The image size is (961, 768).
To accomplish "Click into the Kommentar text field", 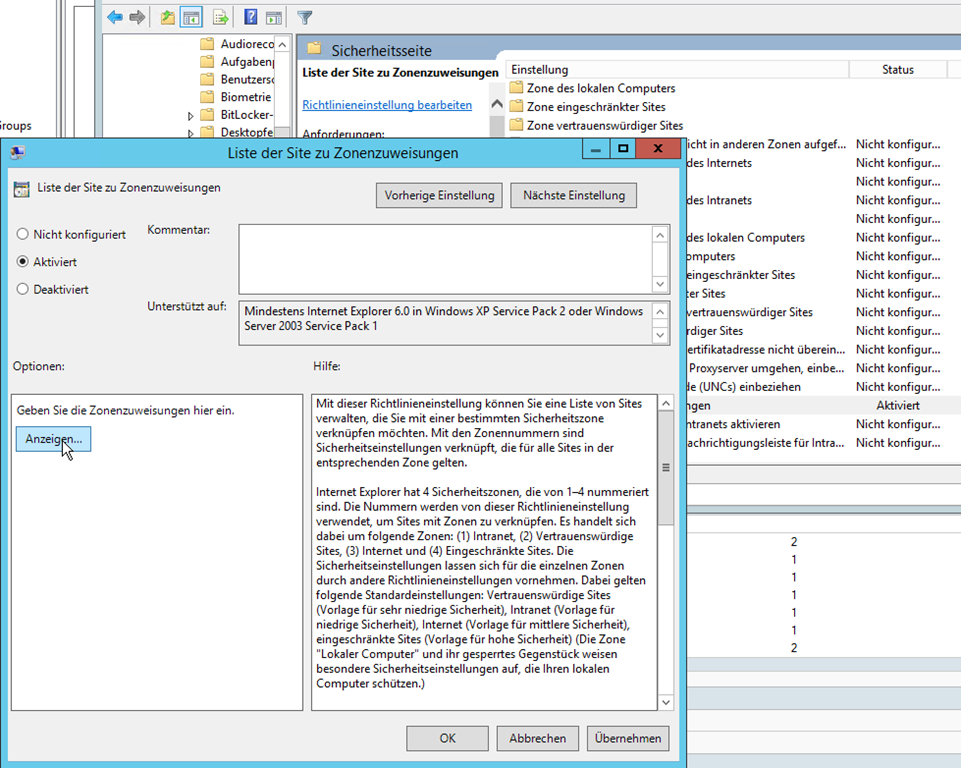I will 445,258.
